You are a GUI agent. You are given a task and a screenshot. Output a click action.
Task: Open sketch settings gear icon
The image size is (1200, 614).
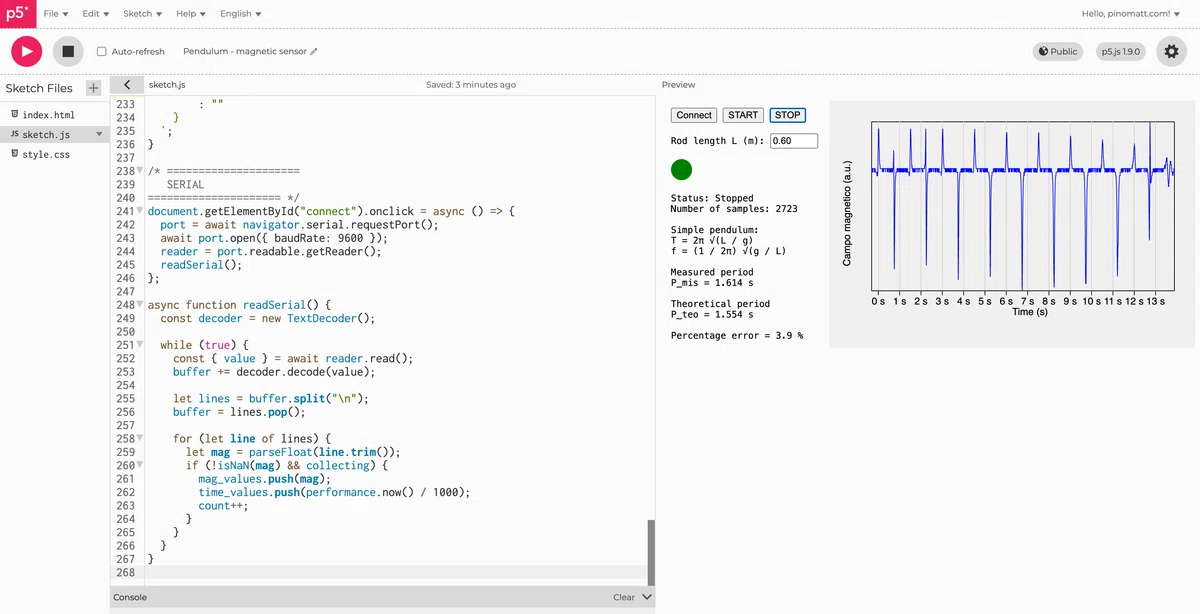click(x=1172, y=51)
